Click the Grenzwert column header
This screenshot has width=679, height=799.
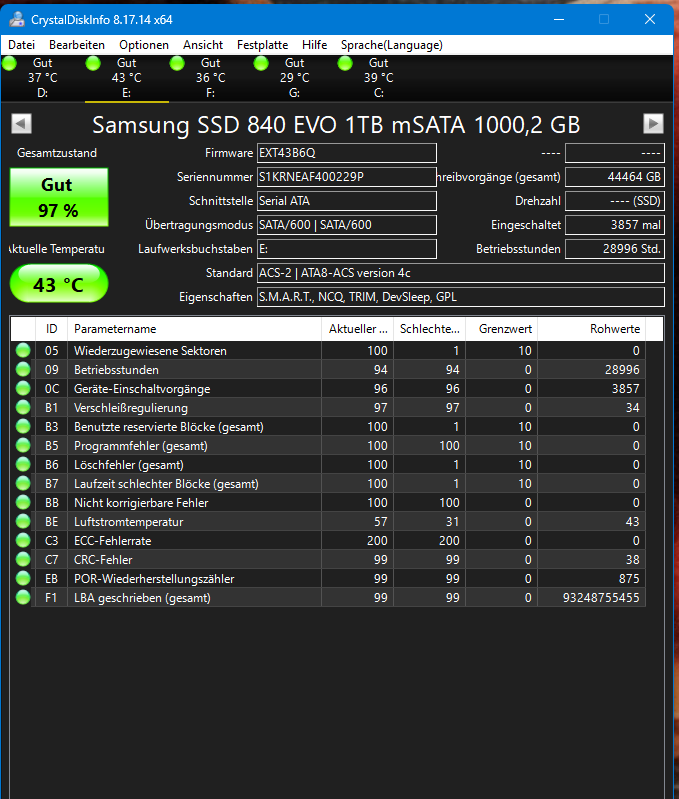[502, 329]
